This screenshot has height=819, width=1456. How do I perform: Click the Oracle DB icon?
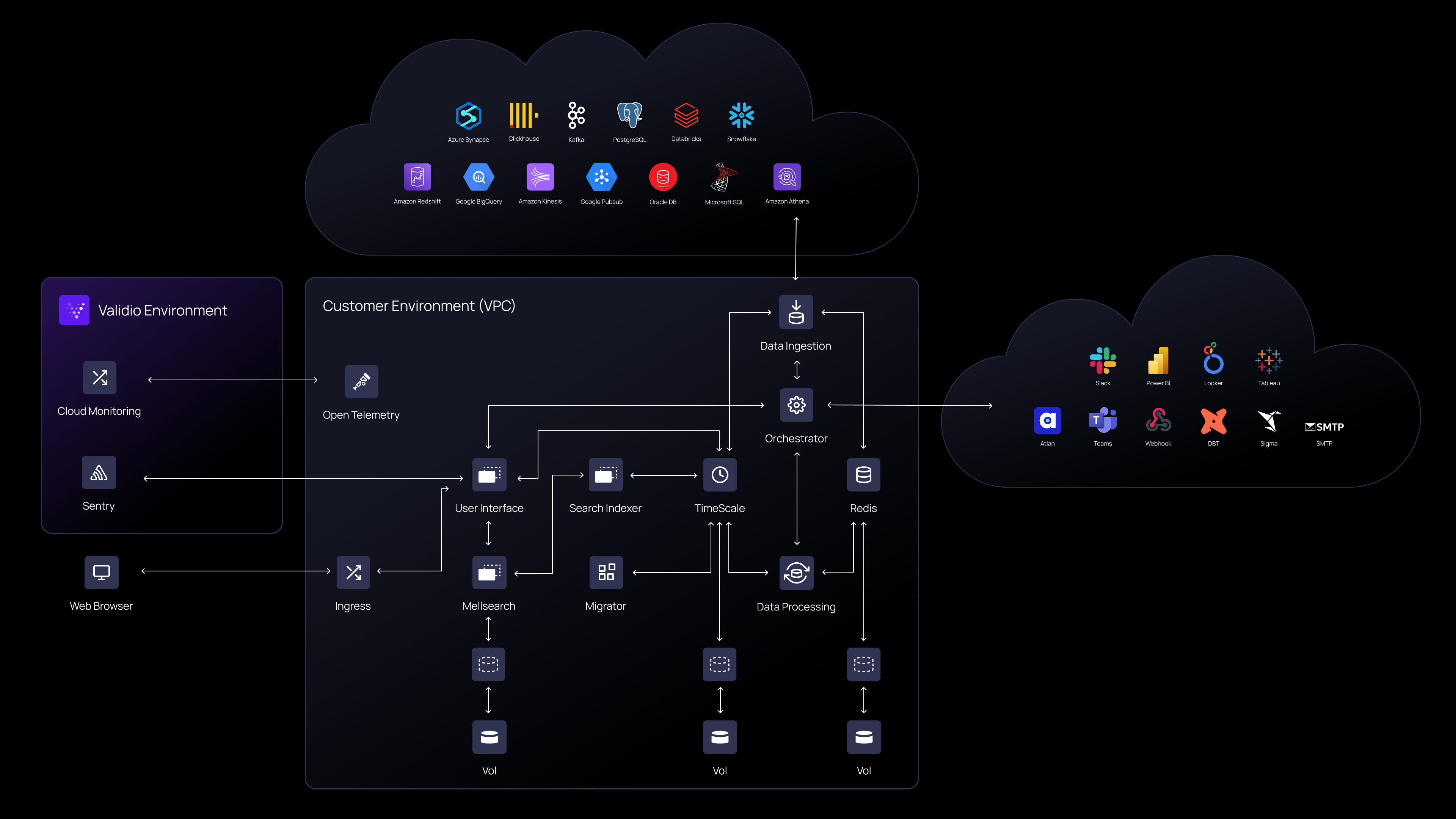pos(663,177)
